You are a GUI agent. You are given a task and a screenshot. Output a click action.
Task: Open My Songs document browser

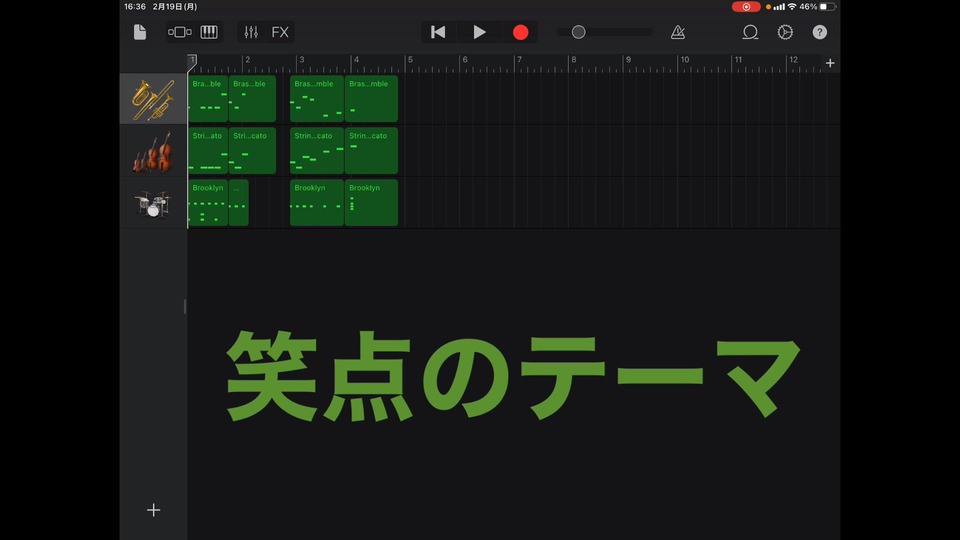click(140, 32)
